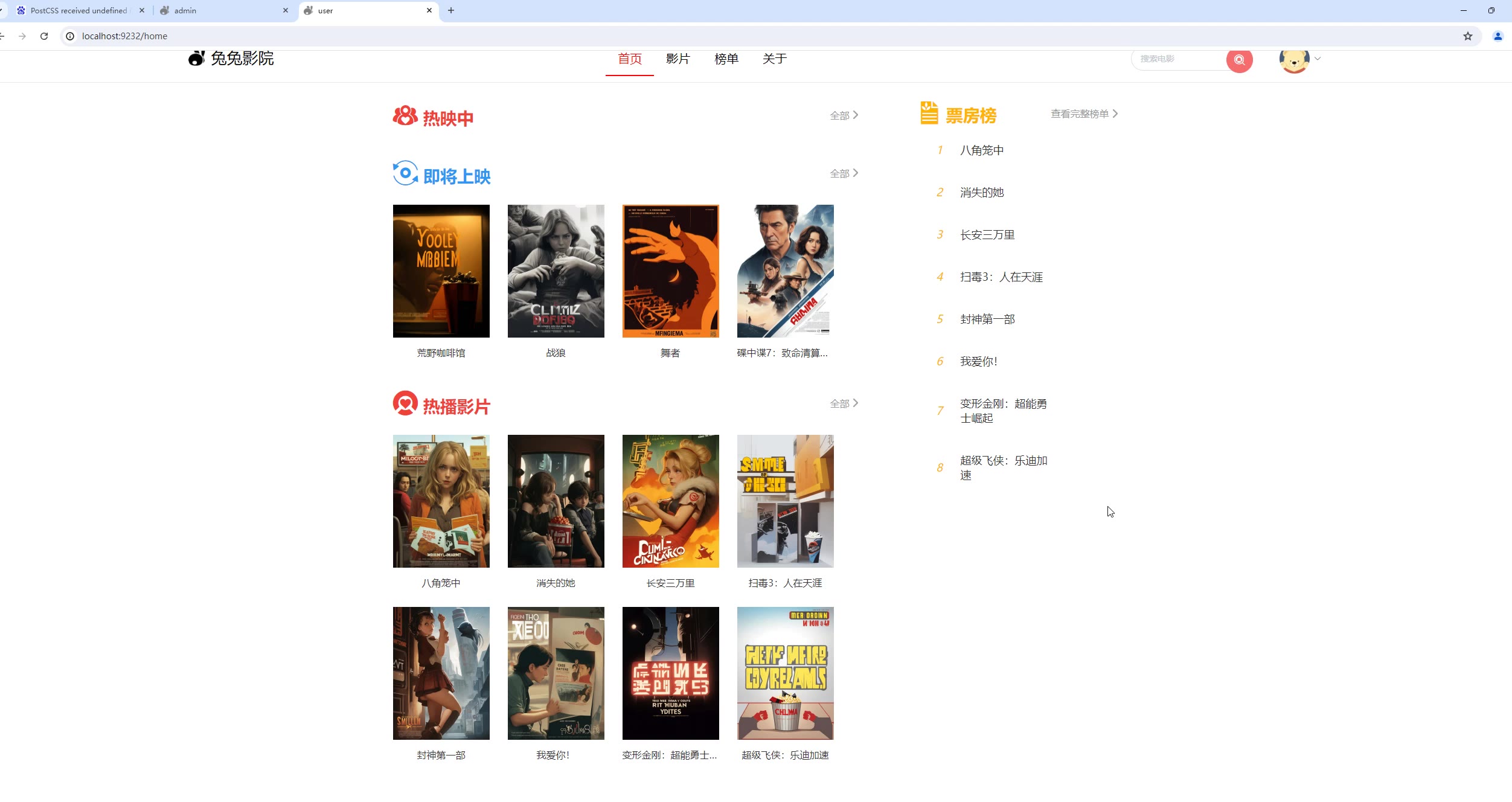Close the admin tab
1512x802 pixels.
pos(286,10)
